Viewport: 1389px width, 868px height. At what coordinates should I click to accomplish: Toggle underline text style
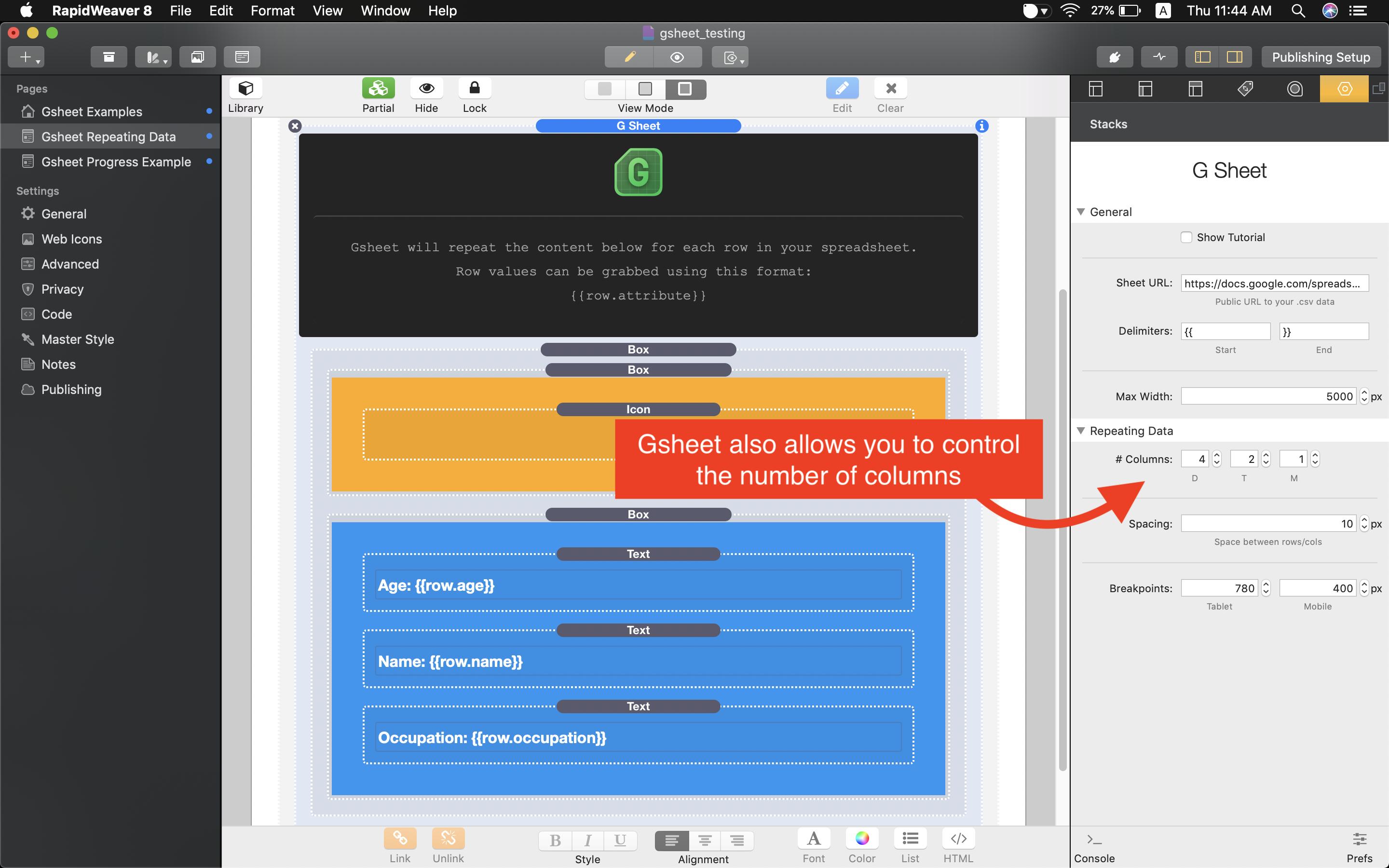click(620, 841)
